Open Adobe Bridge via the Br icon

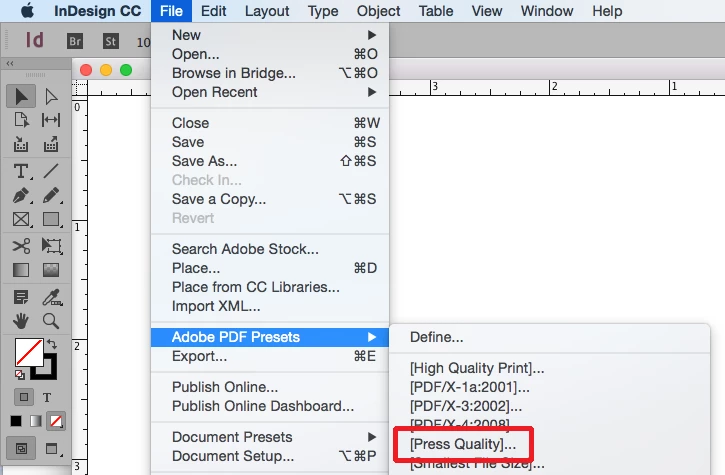(x=75, y=41)
